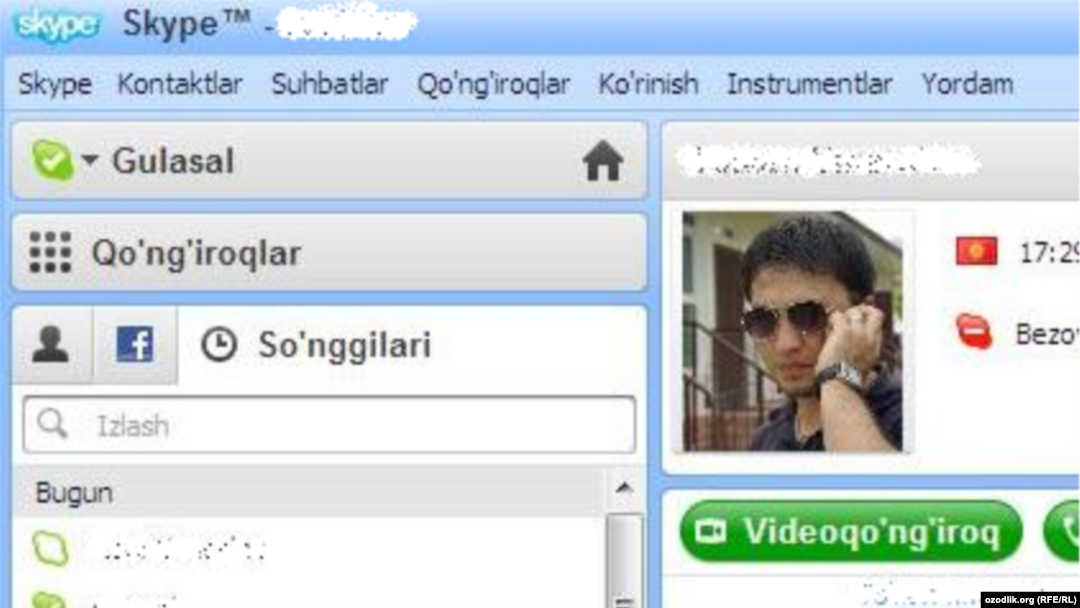The height and width of the screenshot is (608, 1080).
Task: Open the Instrumentlar menu
Action: tap(810, 85)
